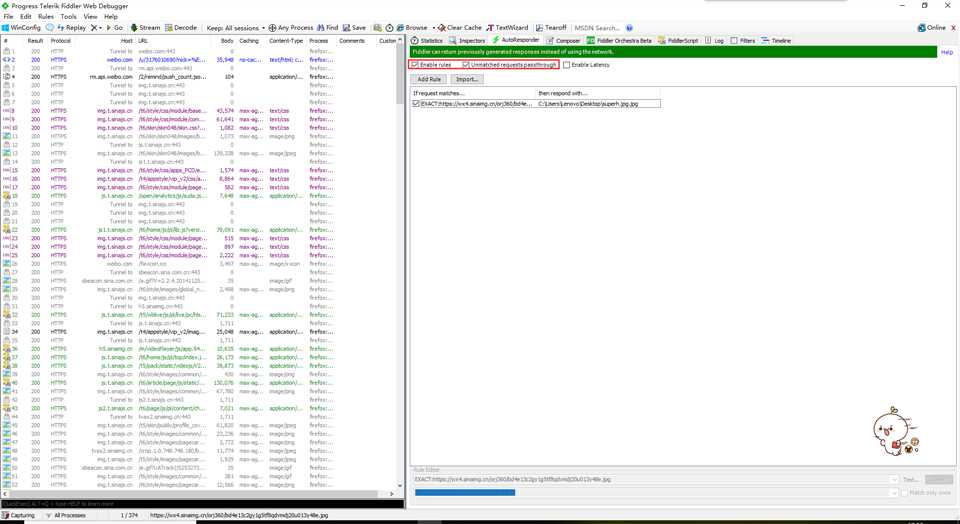Check the Match only once checkbox

(x=904, y=492)
